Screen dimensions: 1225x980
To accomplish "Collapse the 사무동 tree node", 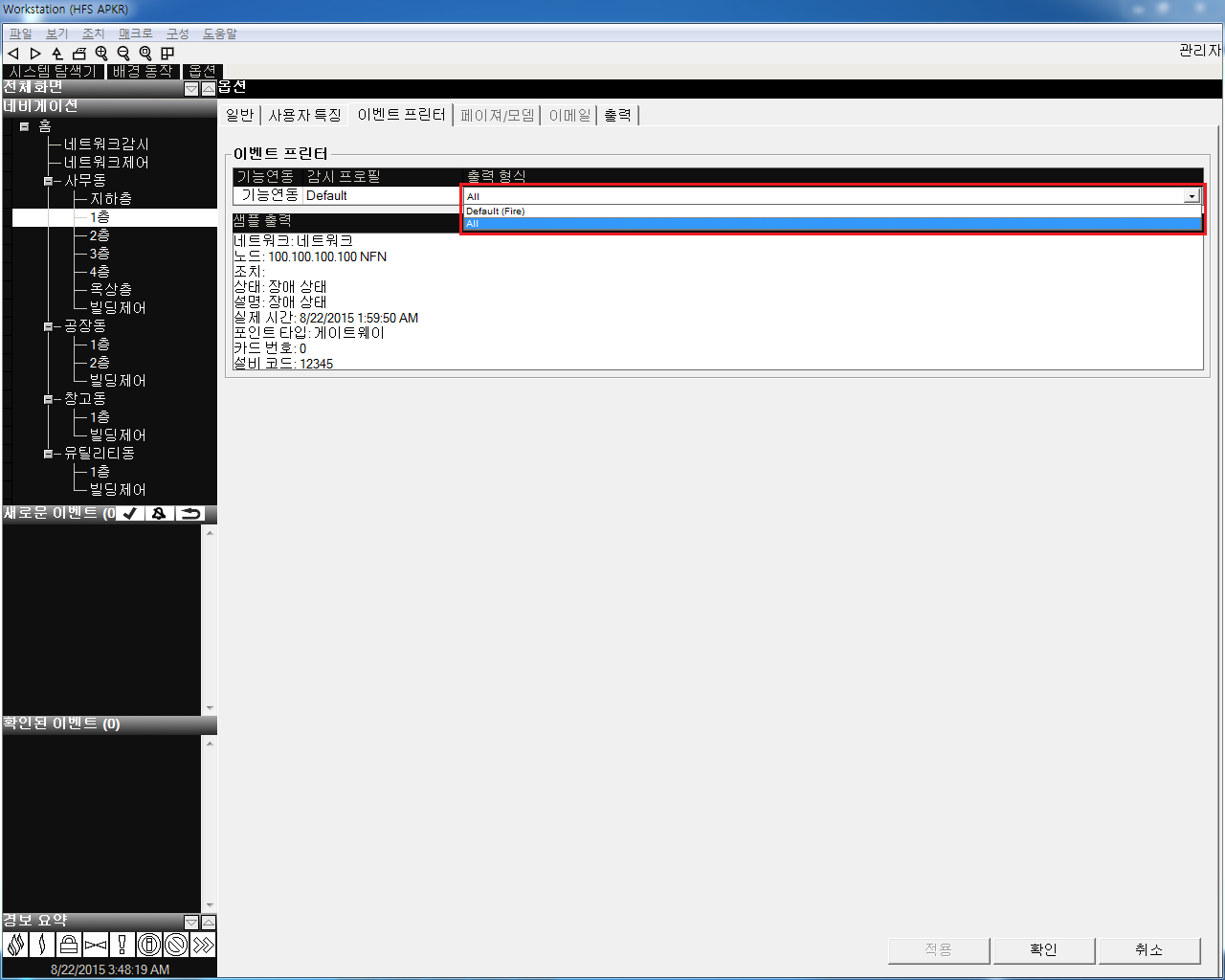I will [48, 181].
